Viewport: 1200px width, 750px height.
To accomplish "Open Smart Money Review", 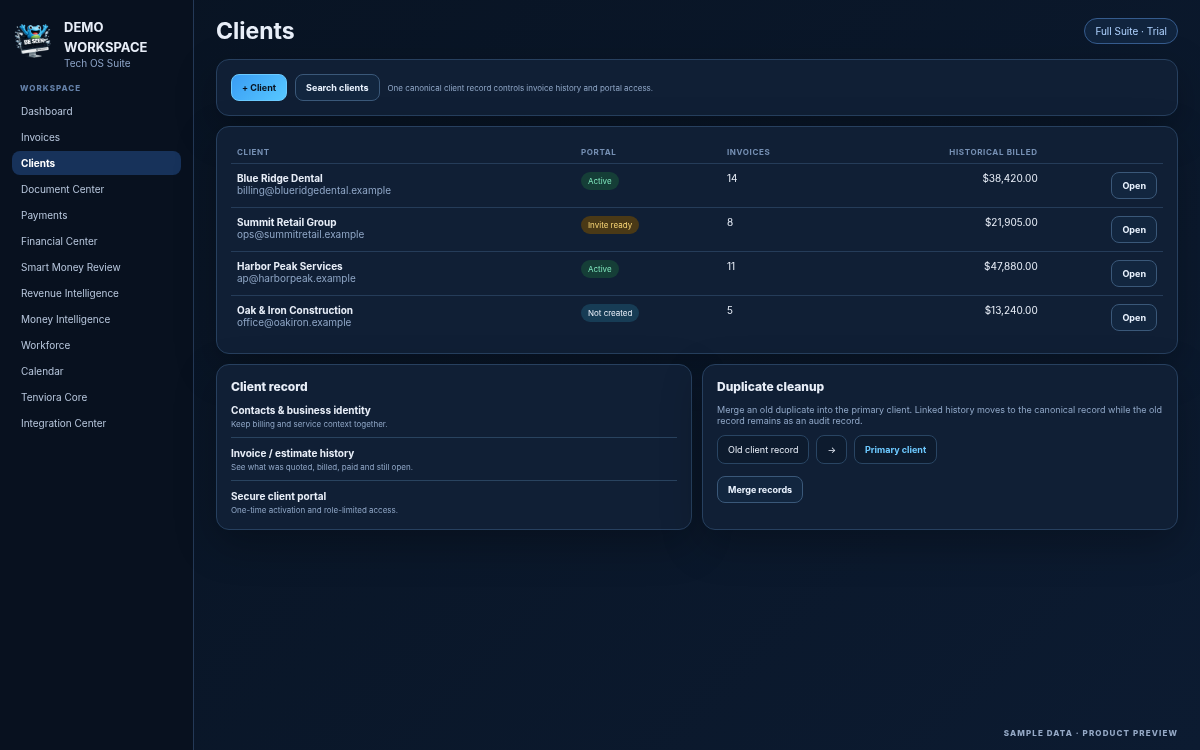I will (96, 267).
